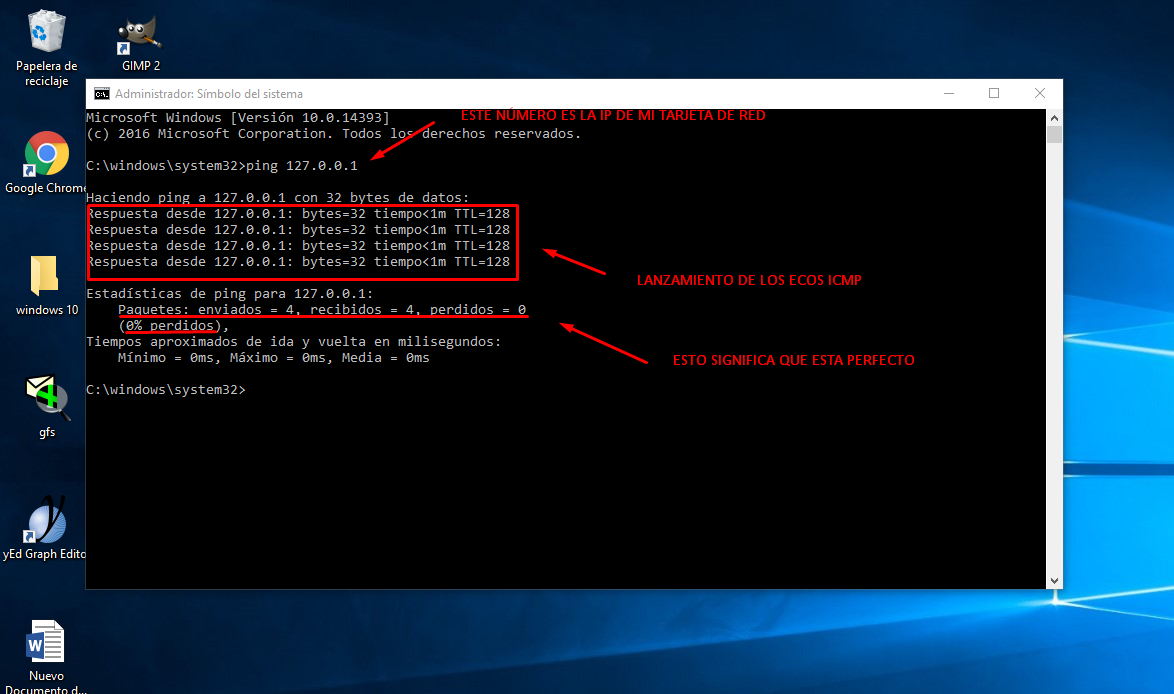
Task: Click the 'ping 127.0.0.1' command text
Action: (302, 165)
